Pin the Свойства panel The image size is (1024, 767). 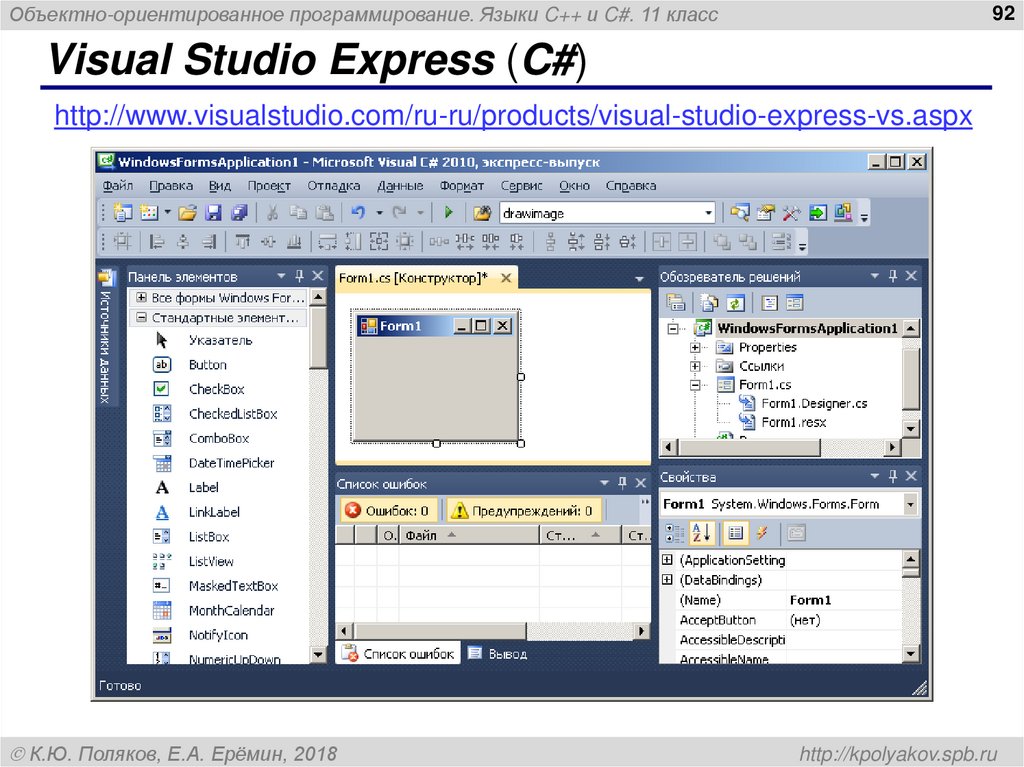[x=893, y=477]
